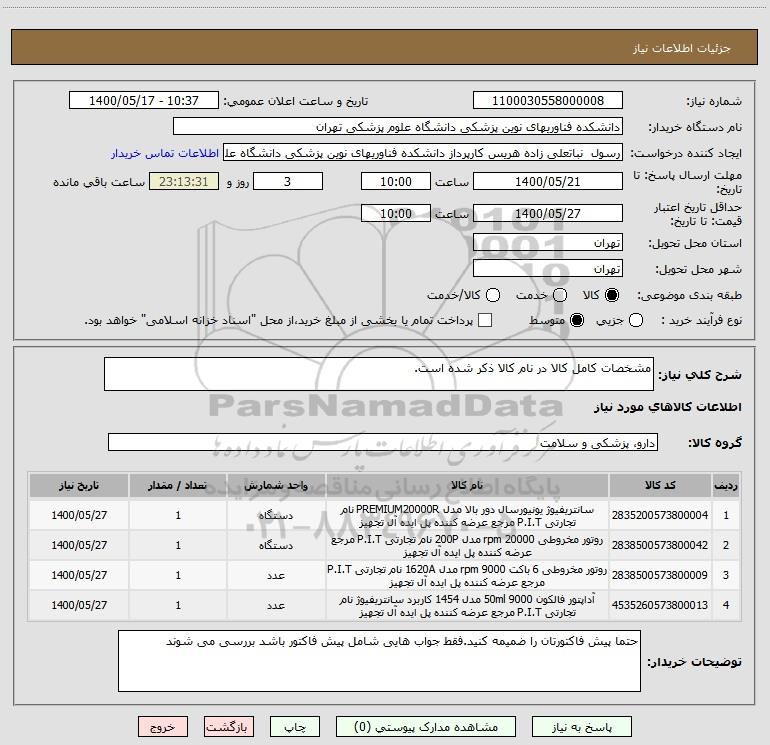Click the days remaining field showing 3

point(288,181)
